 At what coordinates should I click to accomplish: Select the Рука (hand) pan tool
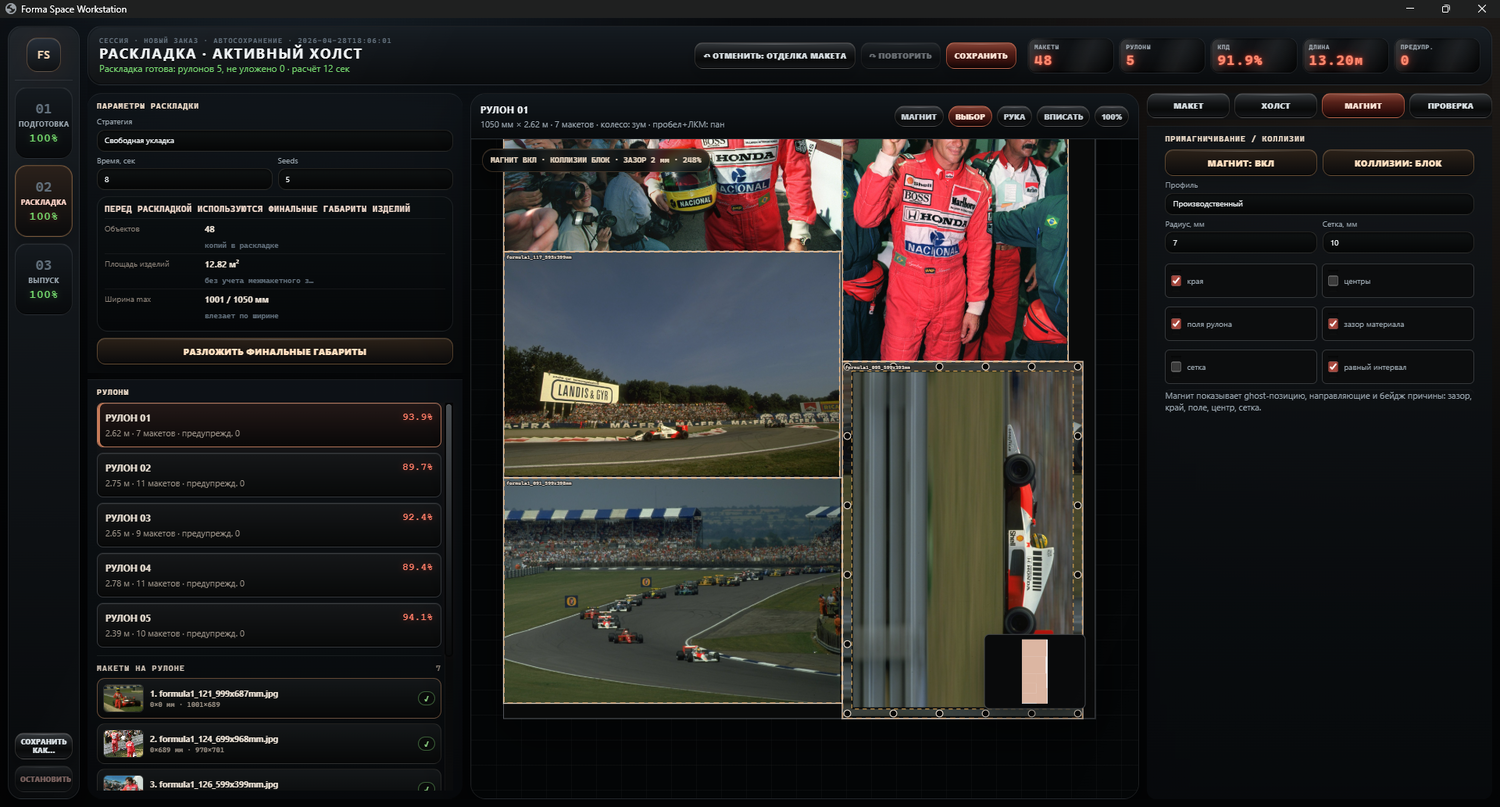click(x=1014, y=117)
